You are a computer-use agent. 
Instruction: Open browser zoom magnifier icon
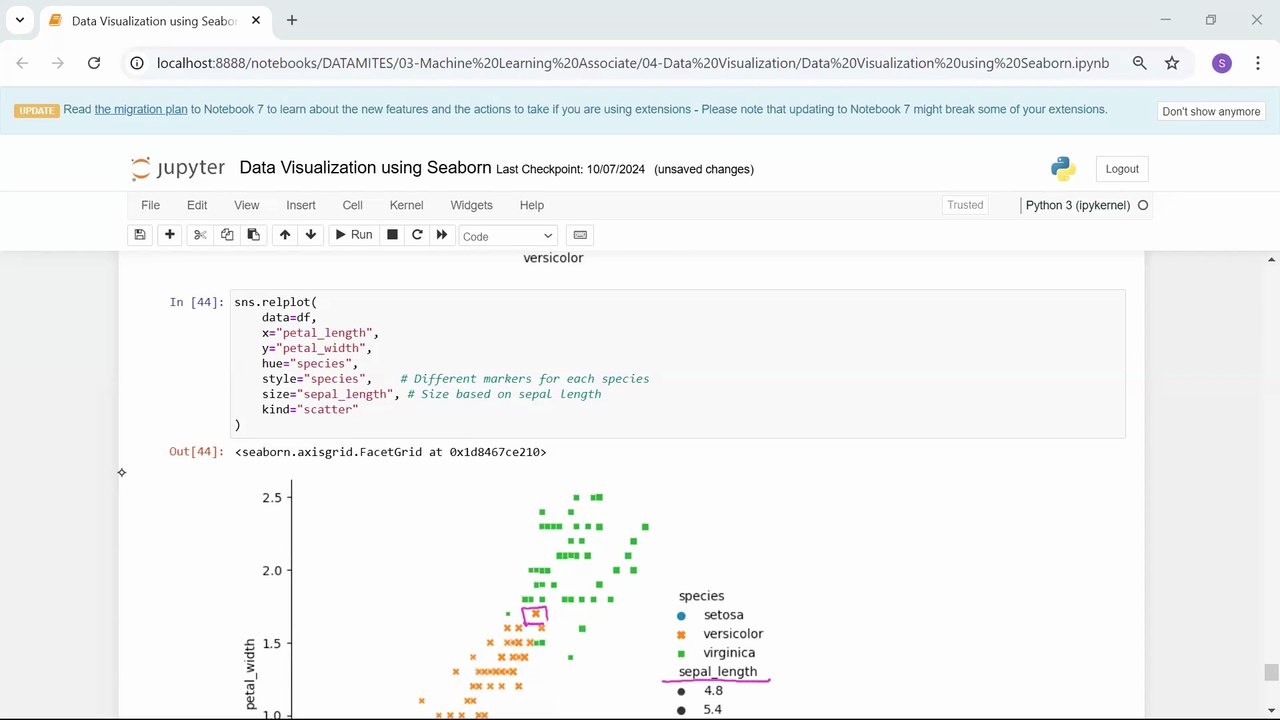(1139, 63)
